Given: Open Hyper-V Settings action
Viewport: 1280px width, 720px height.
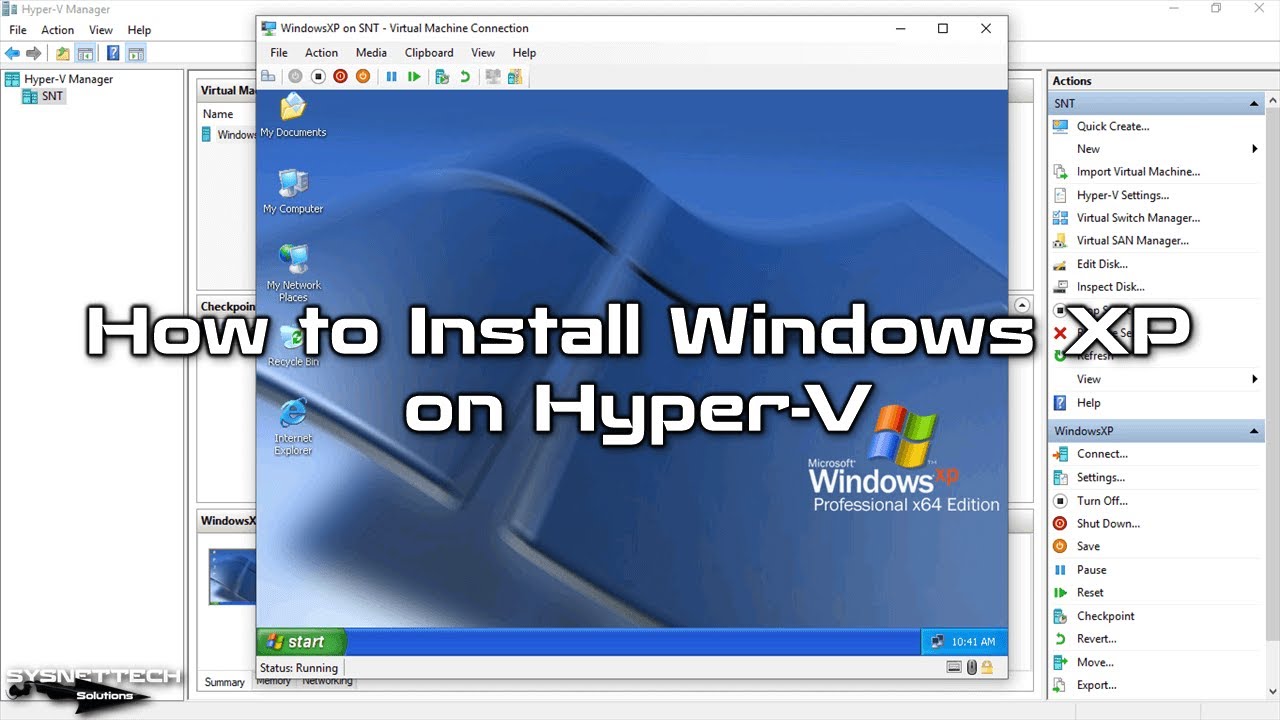Looking at the screenshot, I should click(1123, 195).
